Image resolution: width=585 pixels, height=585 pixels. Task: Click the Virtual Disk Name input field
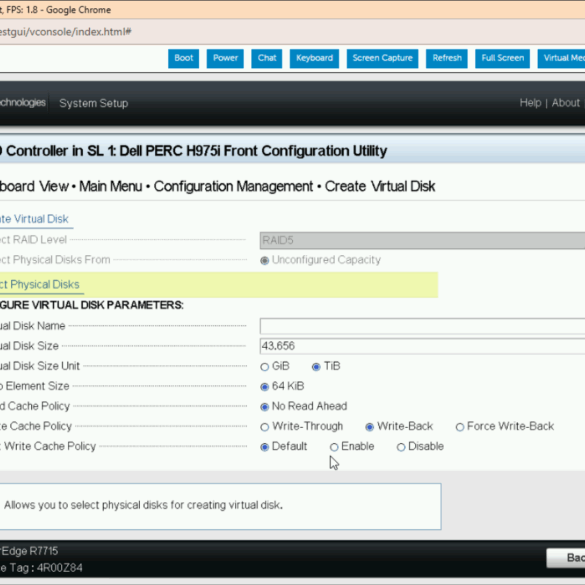pos(422,326)
